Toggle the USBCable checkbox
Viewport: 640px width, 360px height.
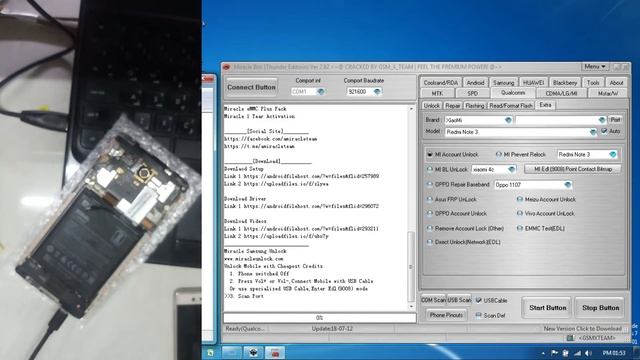(478, 300)
